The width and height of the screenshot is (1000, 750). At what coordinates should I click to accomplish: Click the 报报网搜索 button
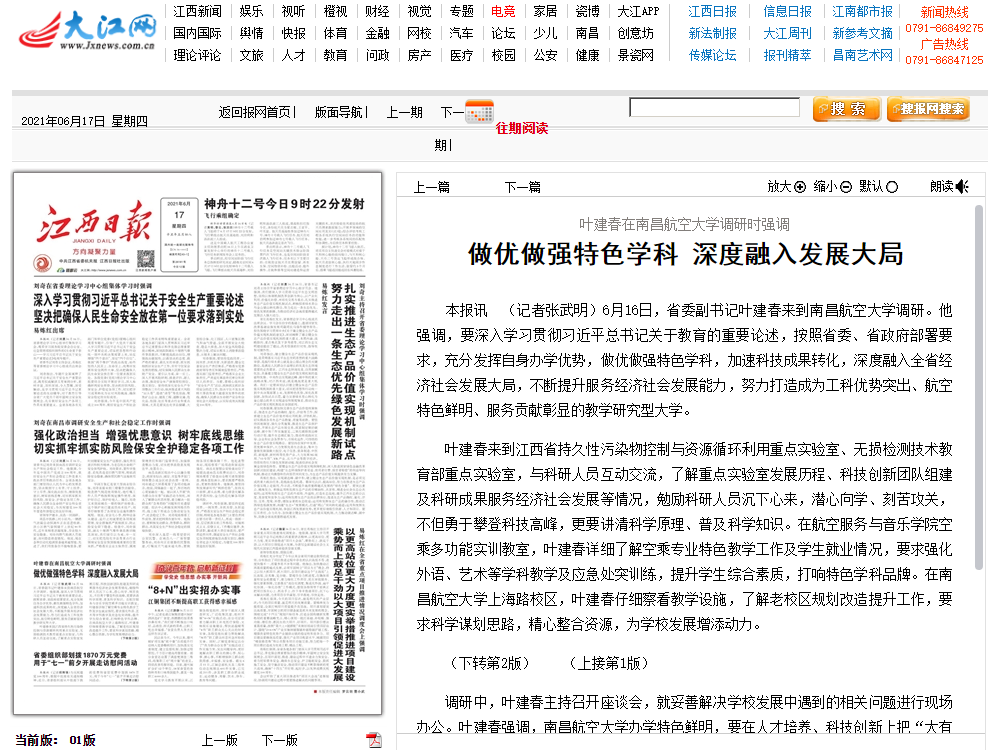click(927, 109)
